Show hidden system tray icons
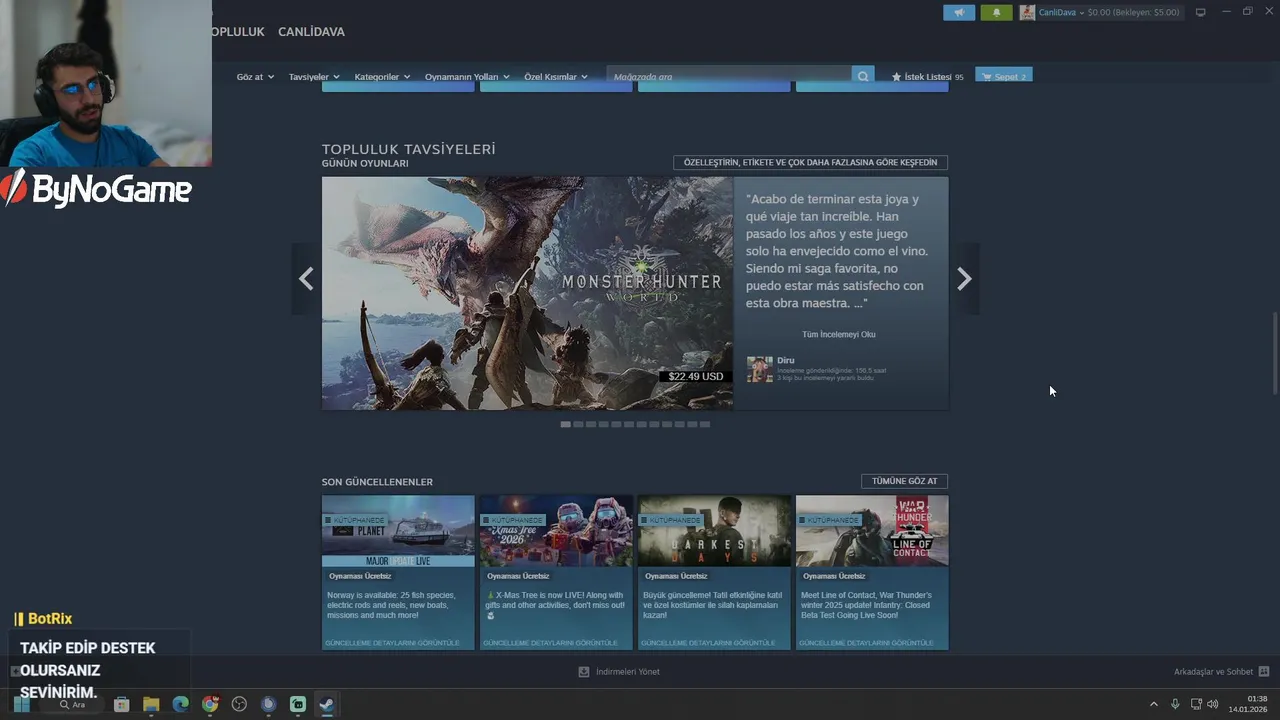Image resolution: width=1280 pixels, height=720 pixels. pos(1153,704)
